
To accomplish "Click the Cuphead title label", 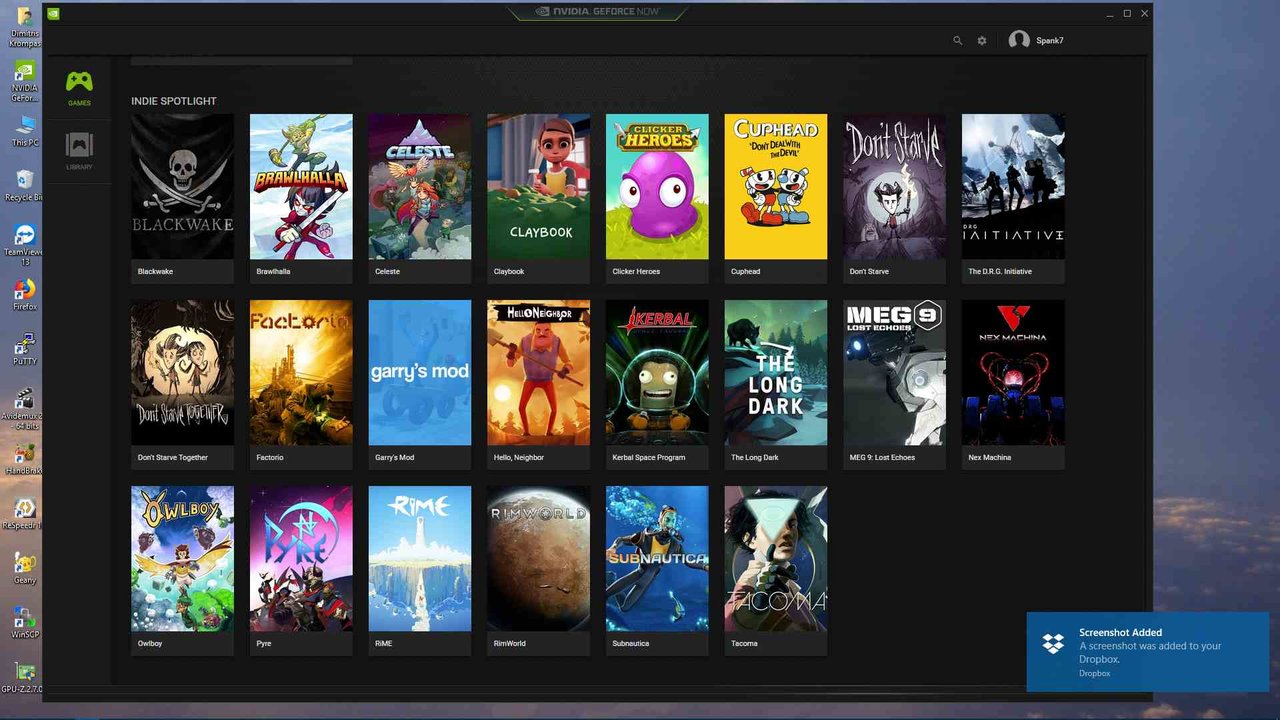I will coord(745,272).
